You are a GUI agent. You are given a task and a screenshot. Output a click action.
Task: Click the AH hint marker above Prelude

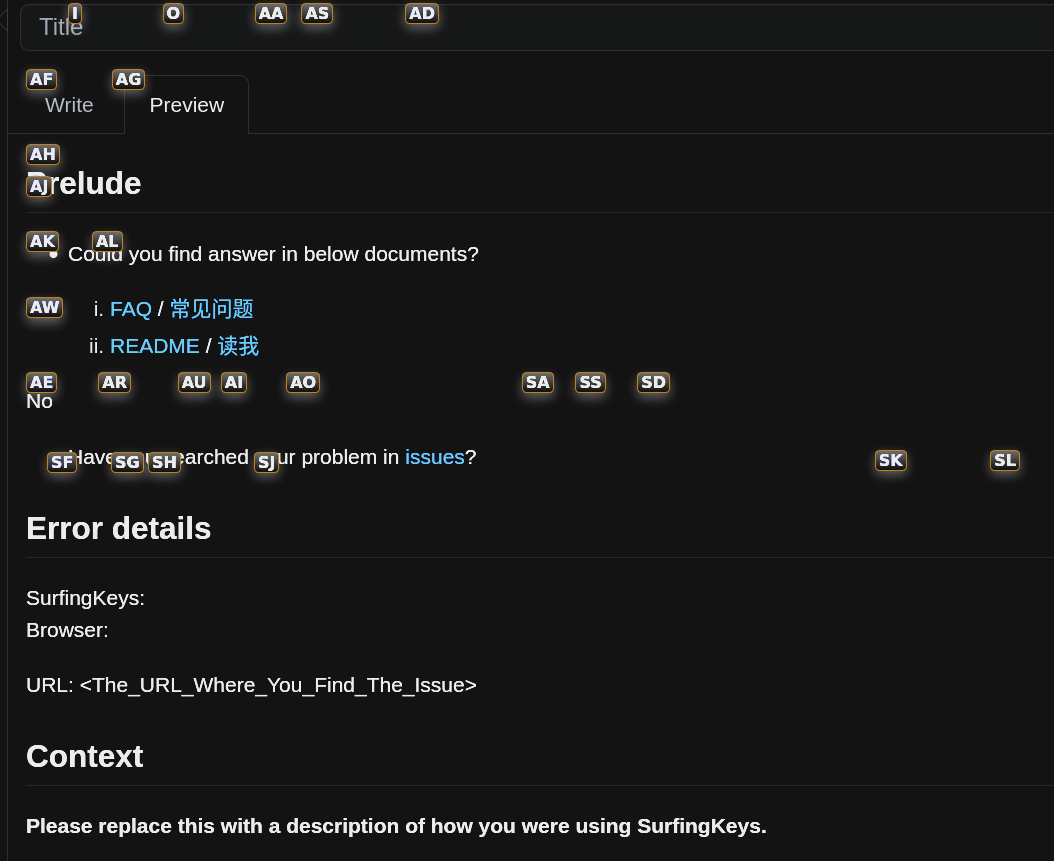42,154
